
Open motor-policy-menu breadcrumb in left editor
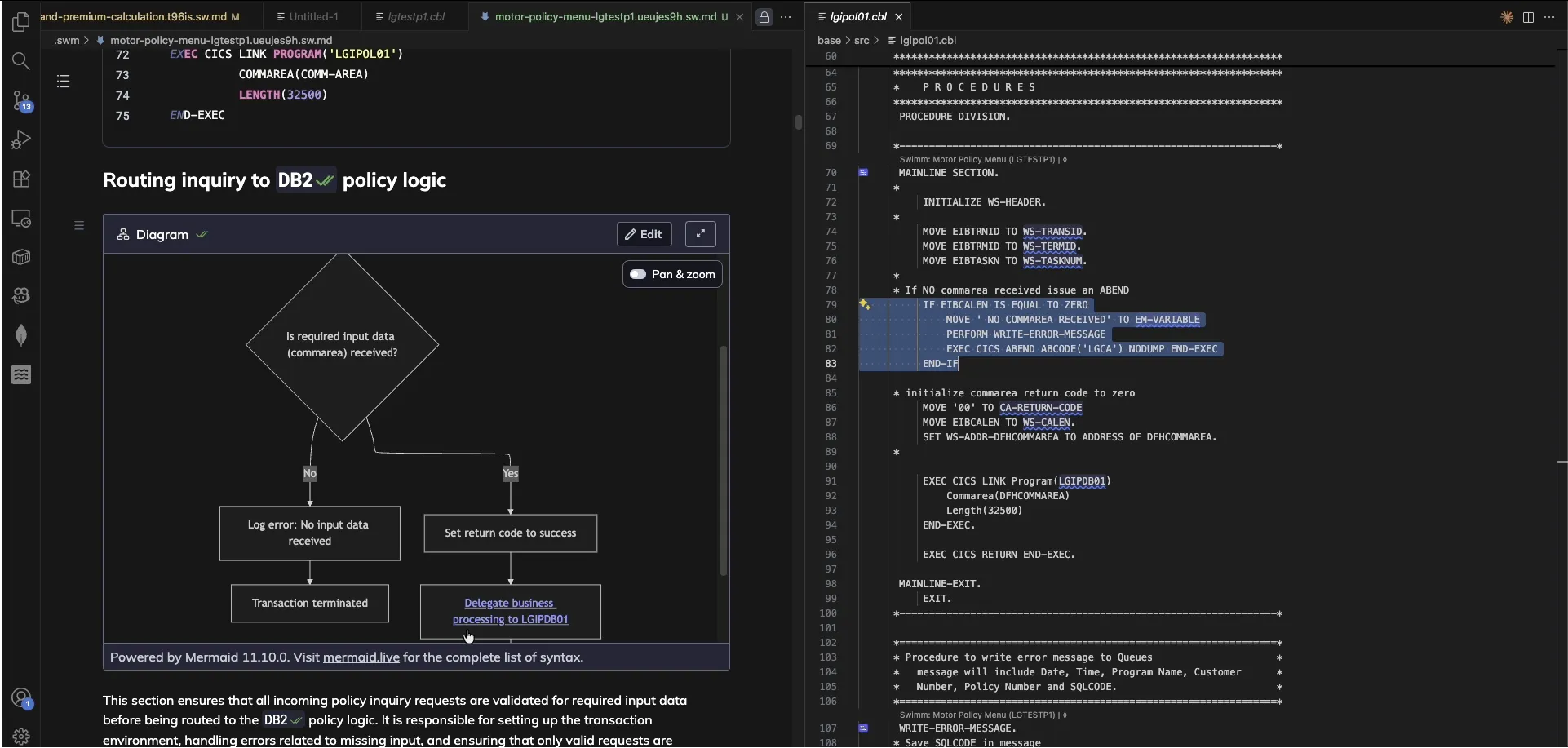point(221,40)
